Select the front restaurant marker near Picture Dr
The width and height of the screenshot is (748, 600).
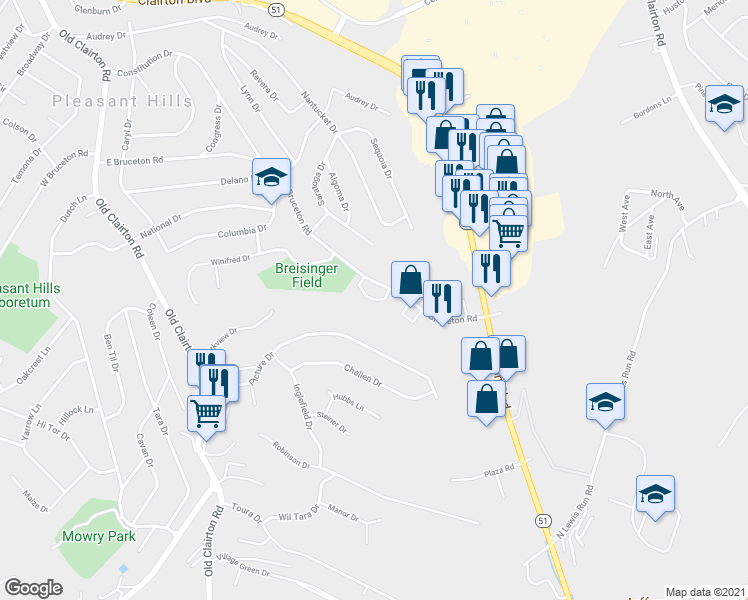(219, 383)
